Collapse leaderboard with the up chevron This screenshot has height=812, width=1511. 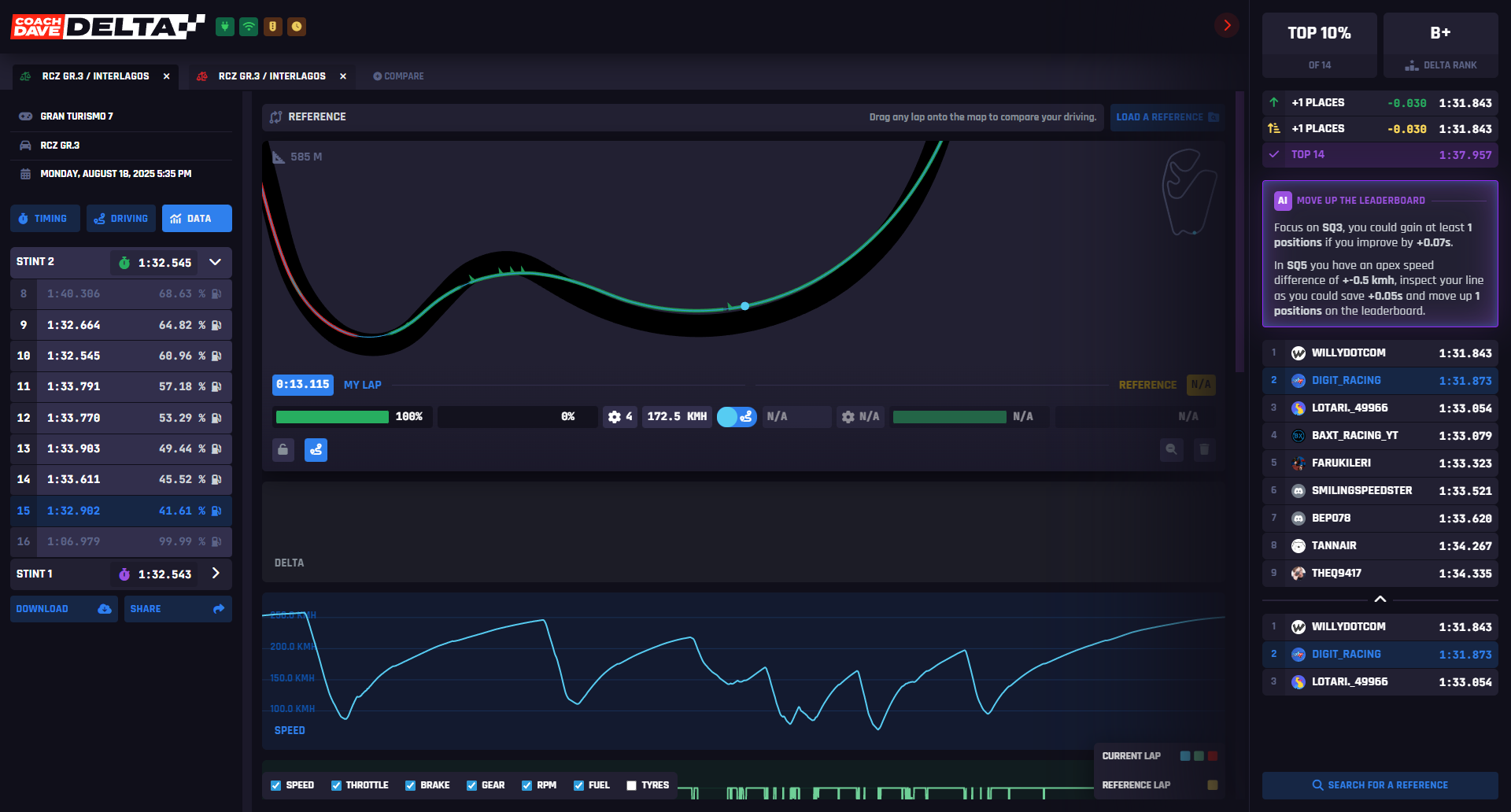pos(1380,600)
